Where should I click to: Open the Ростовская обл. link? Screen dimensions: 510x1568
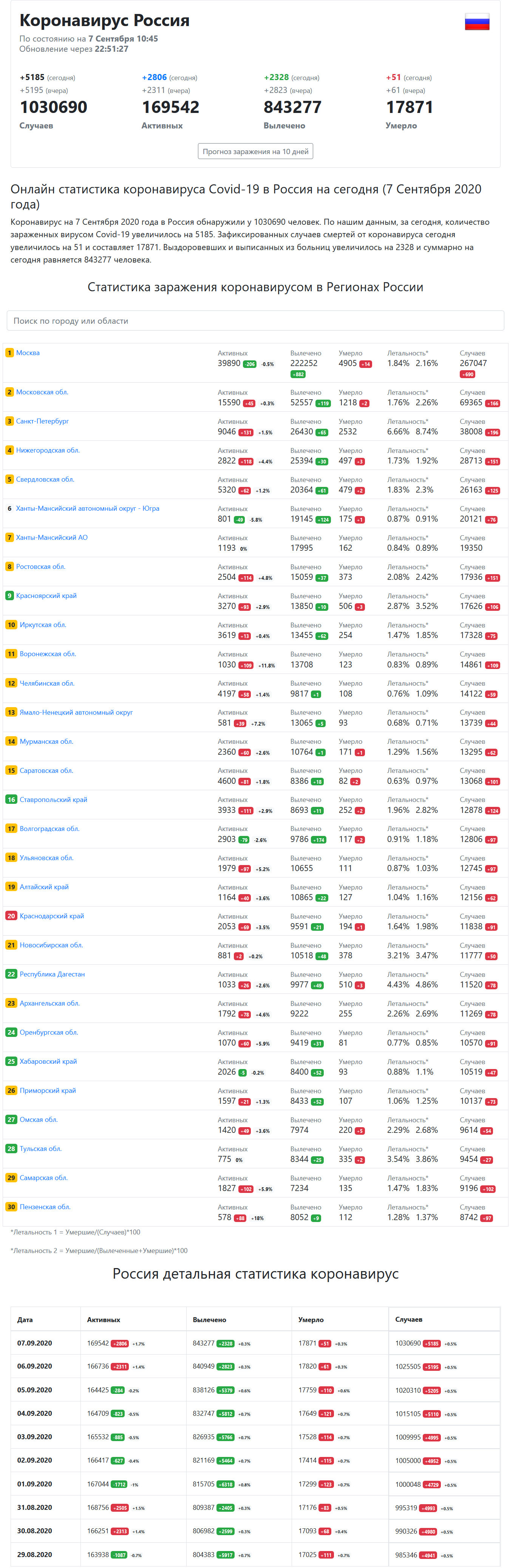pyautogui.click(x=41, y=567)
